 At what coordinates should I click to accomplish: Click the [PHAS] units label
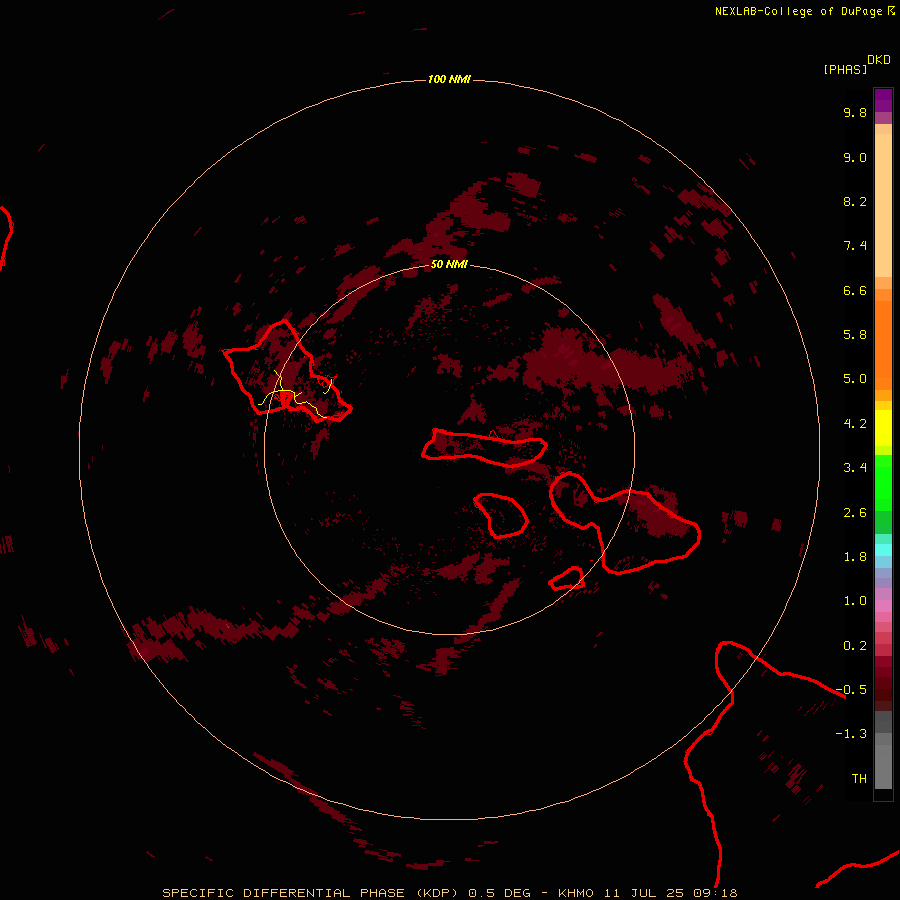[845, 69]
